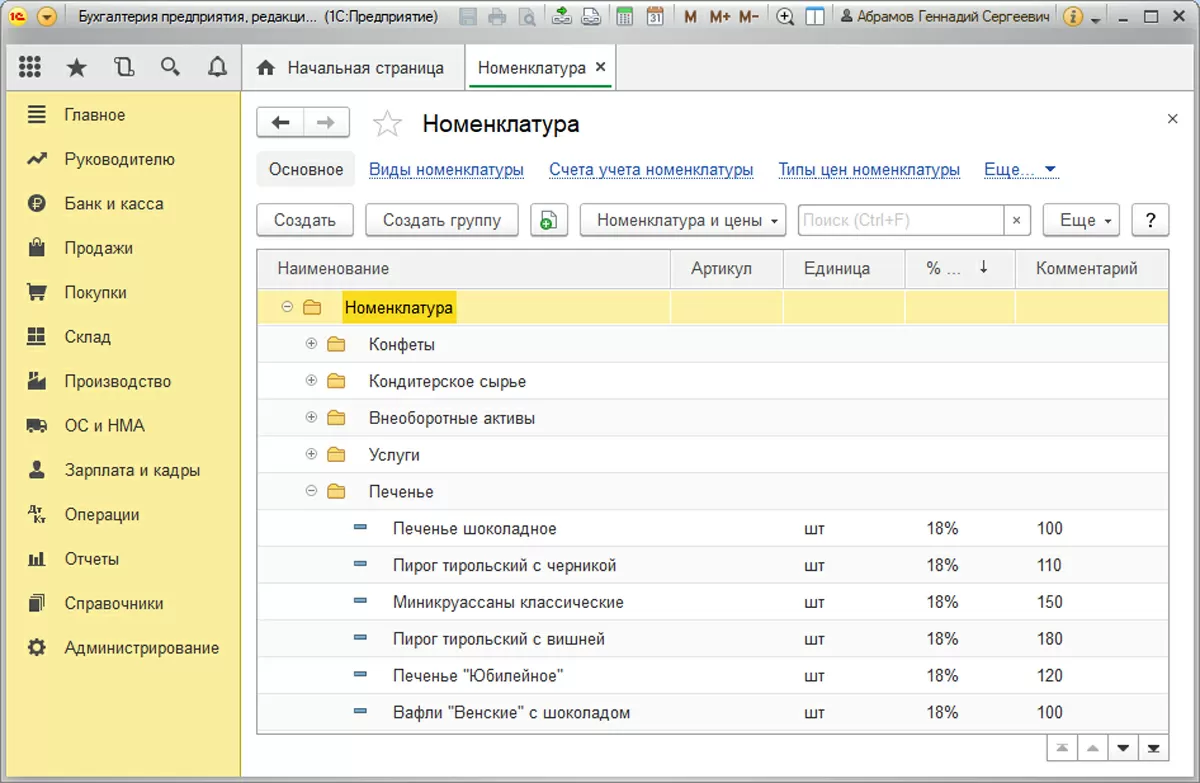The height and width of the screenshot is (783, 1200).
Task: Select the Пирог тирольский с вишней row
Action: [x=498, y=639]
